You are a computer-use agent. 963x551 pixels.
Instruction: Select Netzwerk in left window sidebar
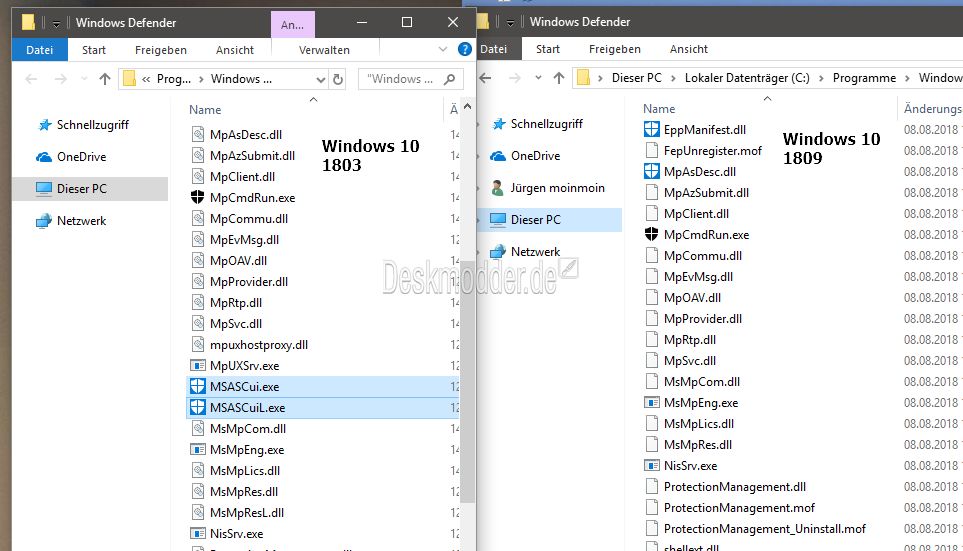click(x=81, y=221)
